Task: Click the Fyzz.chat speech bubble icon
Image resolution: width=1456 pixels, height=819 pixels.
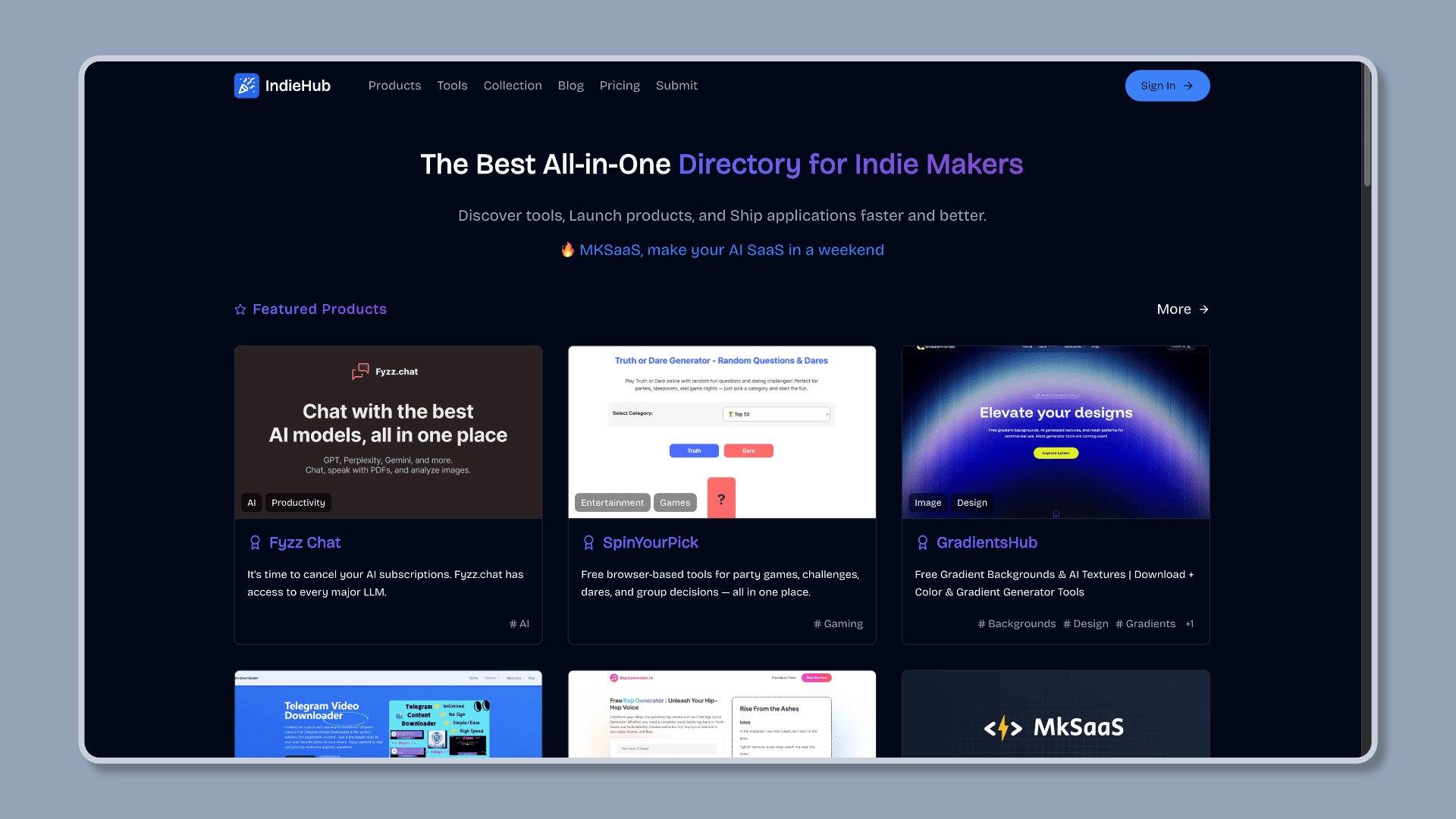Action: pos(359,372)
